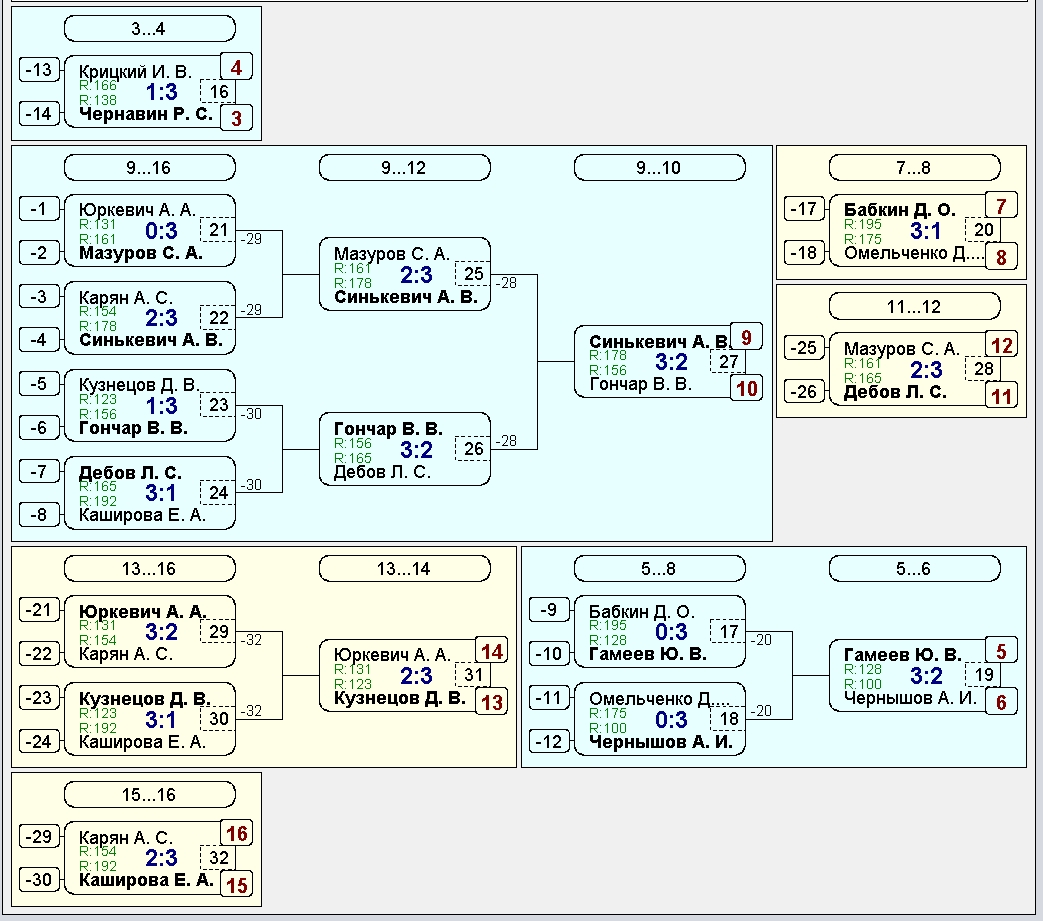The width and height of the screenshot is (1043, 921).
Task: Click Гамеев Ю. В. in match 19
Action: click(903, 654)
